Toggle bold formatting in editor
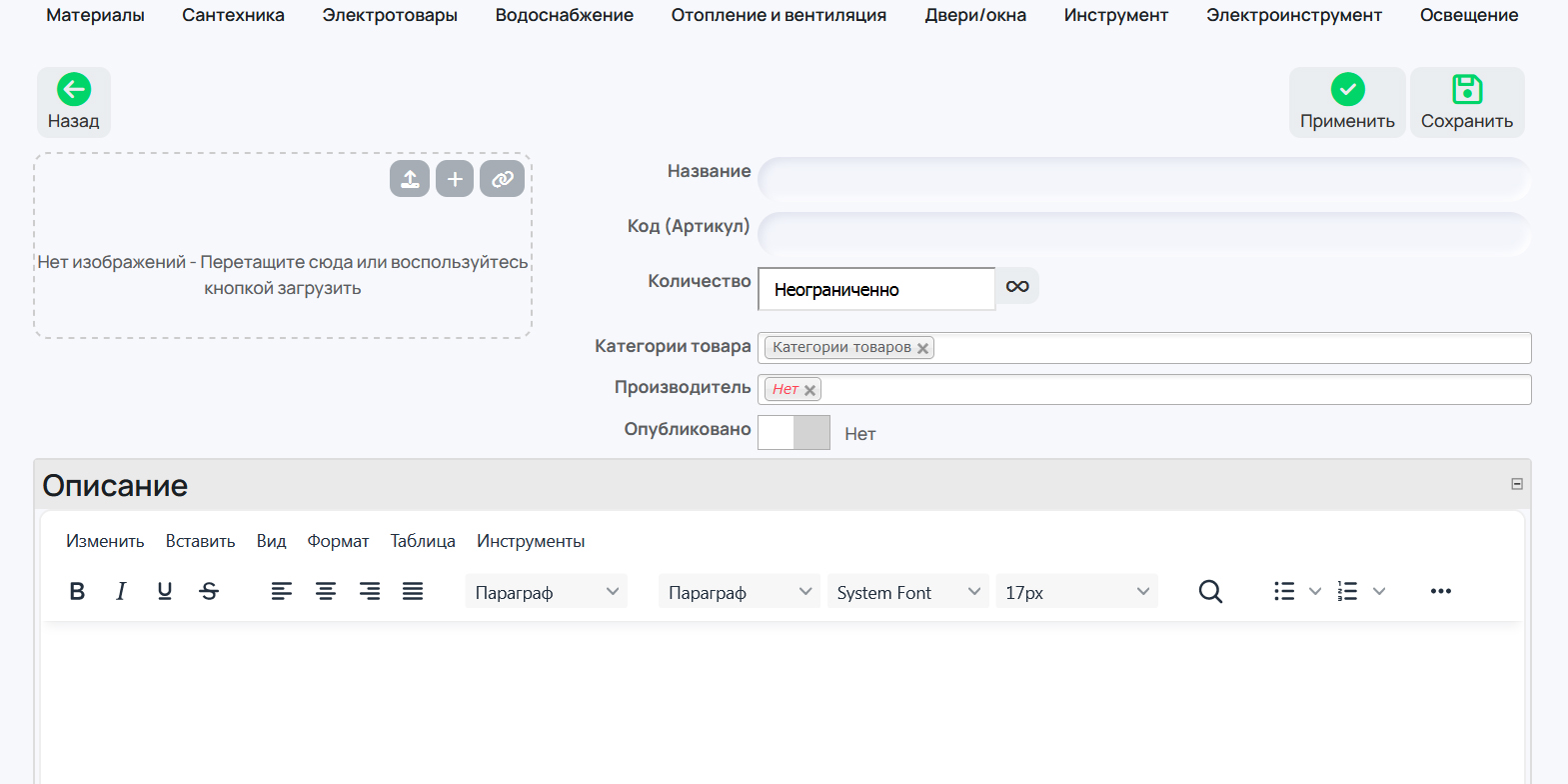Screen dimensions: 1568x784 click(77, 591)
